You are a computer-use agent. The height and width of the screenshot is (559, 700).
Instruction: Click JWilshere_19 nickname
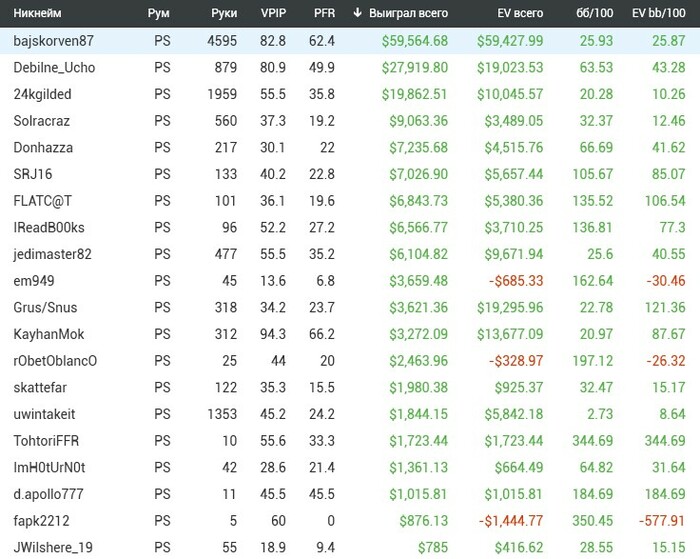point(53,548)
